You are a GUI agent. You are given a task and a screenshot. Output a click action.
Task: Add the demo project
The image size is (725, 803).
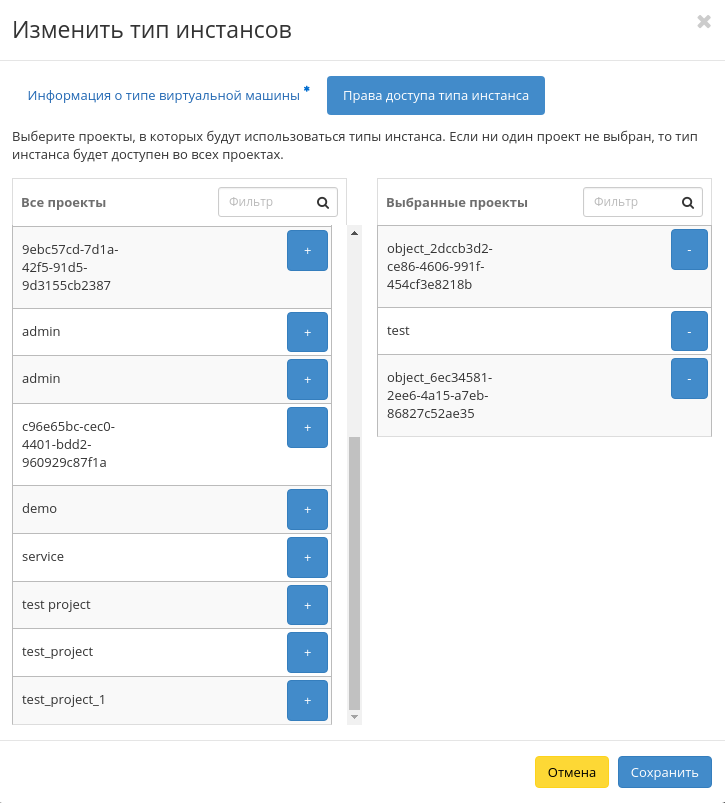(x=307, y=510)
